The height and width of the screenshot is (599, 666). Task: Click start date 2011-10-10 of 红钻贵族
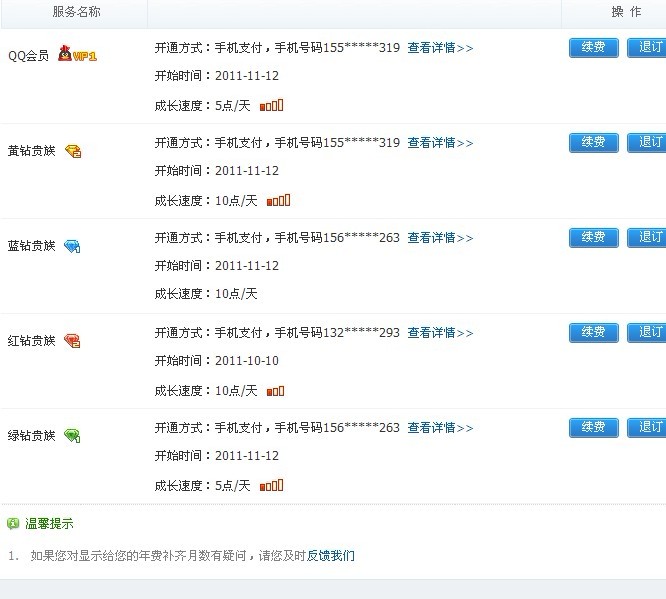247,361
